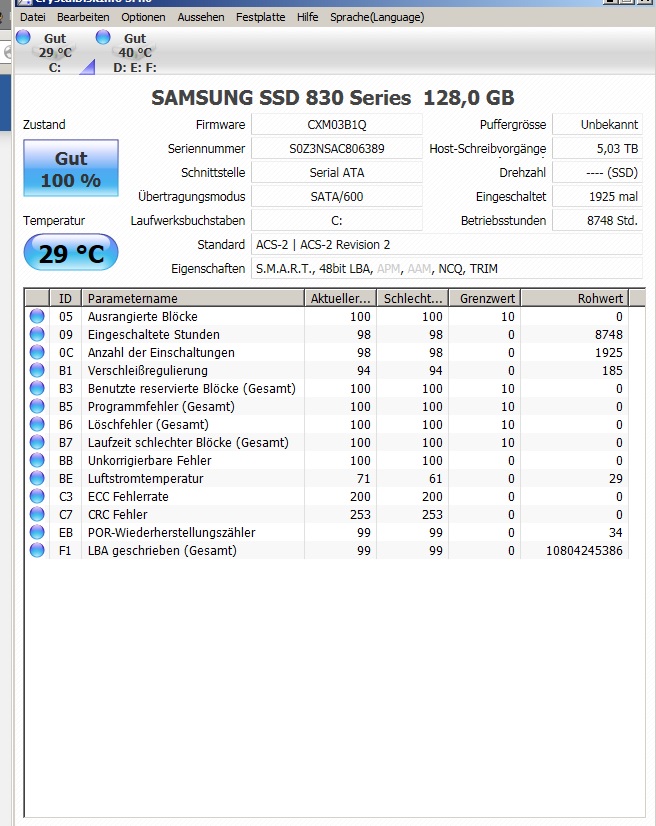The image size is (656, 826).
Task: Click the SAMSUNG SSD 830 Series title
Action: (332, 97)
